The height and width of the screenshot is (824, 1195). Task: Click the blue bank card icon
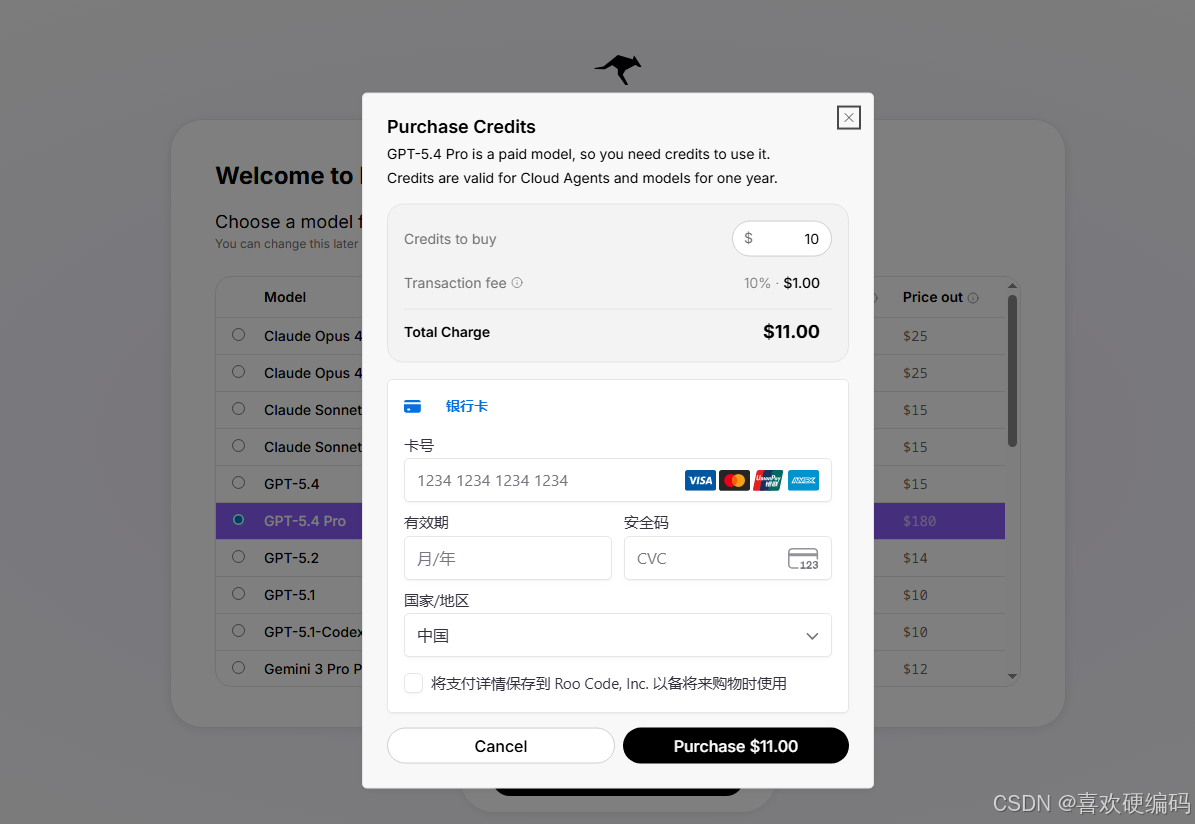point(412,406)
